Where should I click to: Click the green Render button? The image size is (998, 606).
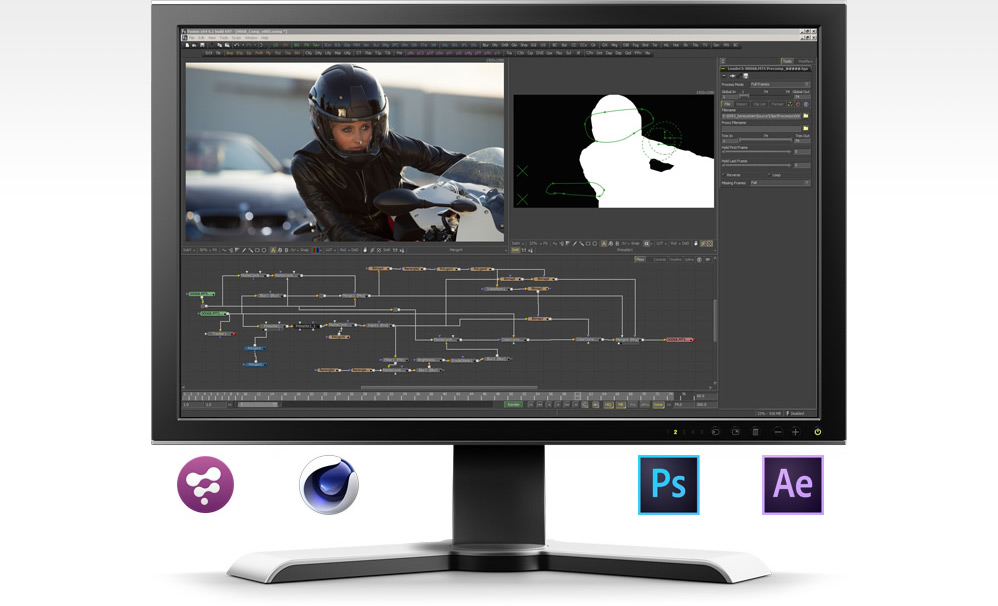pos(512,404)
